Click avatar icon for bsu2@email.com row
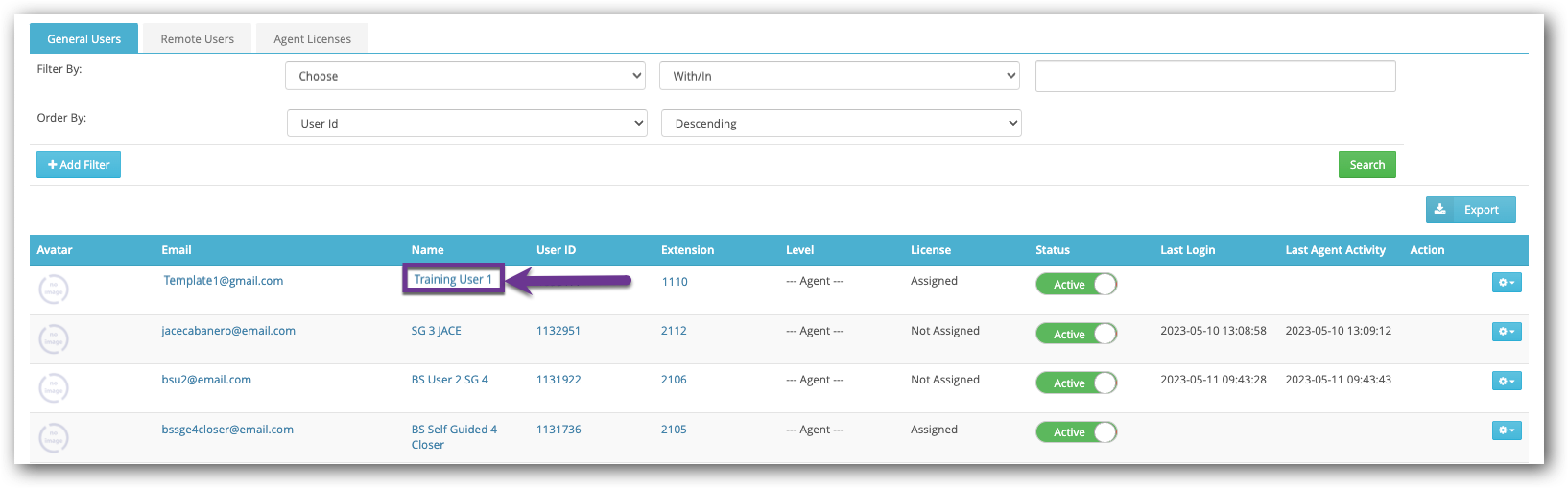 click(54, 387)
